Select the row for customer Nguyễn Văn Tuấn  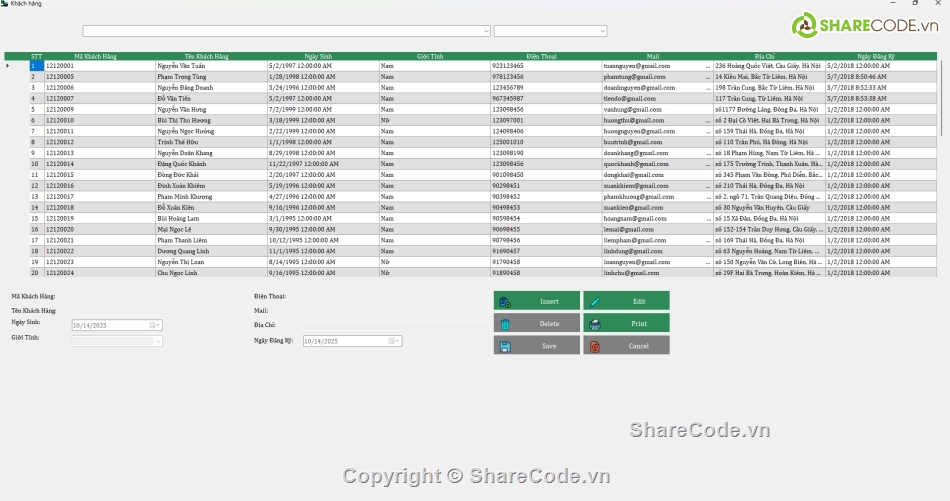coord(210,66)
